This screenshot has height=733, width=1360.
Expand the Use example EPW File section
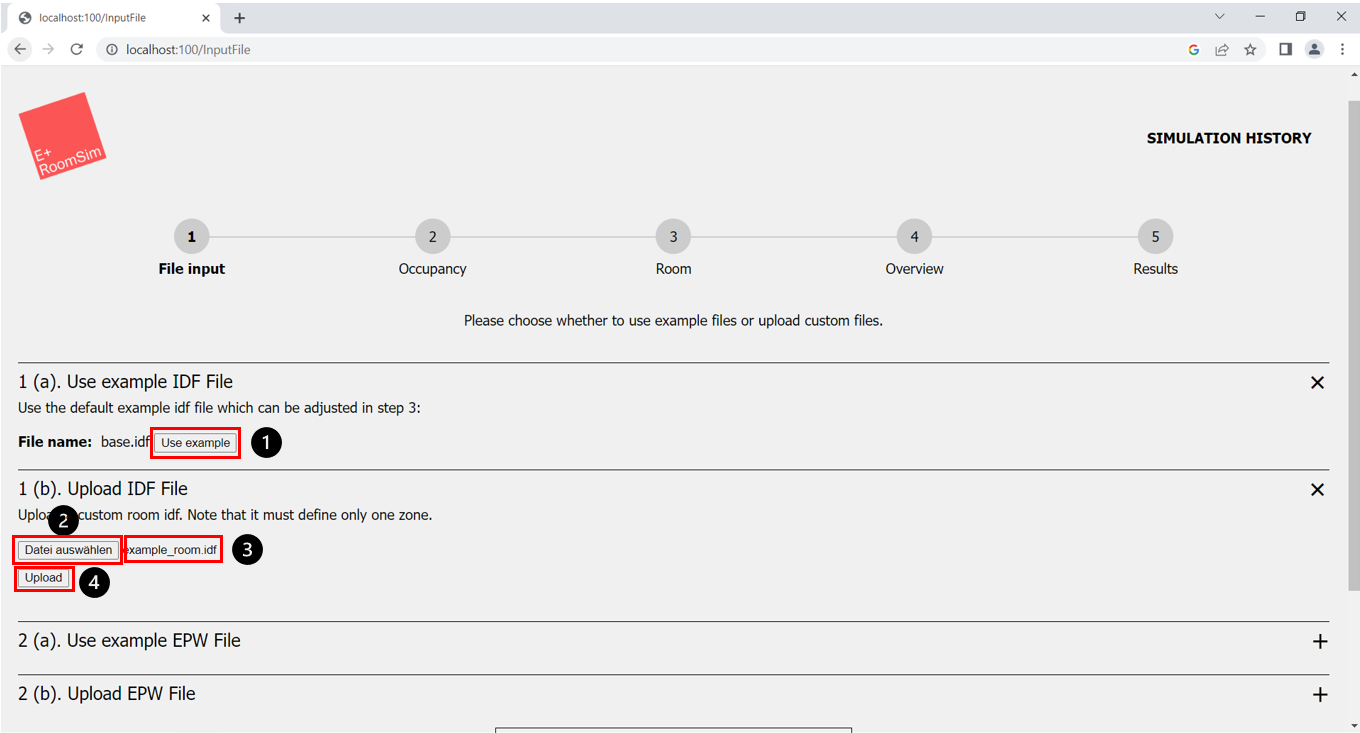coord(1319,642)
